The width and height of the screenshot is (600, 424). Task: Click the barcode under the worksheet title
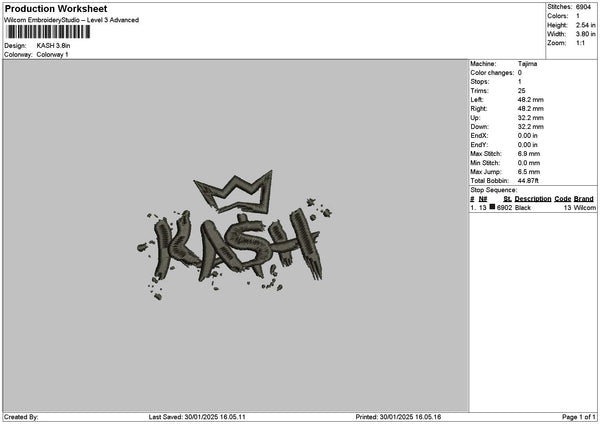pos(48,32)
